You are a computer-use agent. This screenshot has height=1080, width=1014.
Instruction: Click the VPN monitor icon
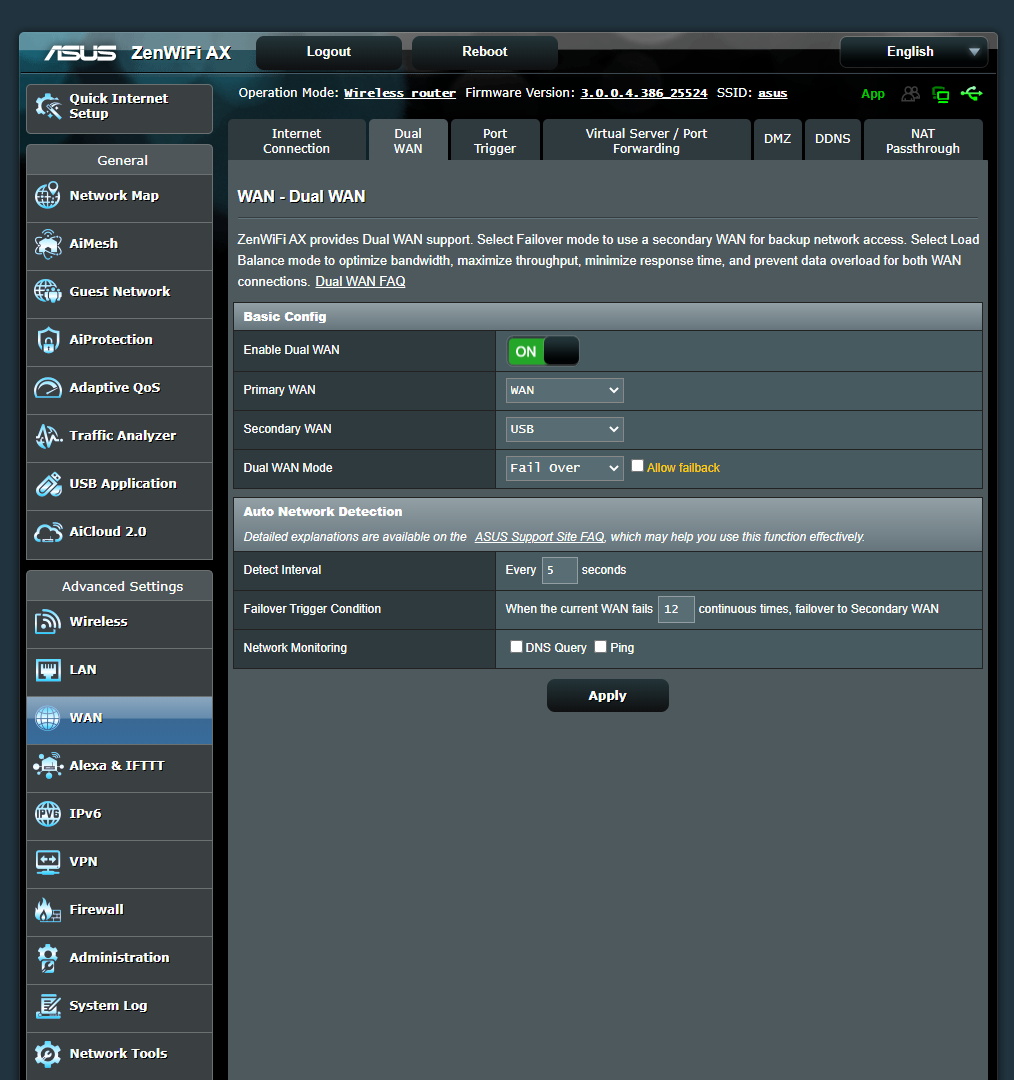[x=48, y=862]
